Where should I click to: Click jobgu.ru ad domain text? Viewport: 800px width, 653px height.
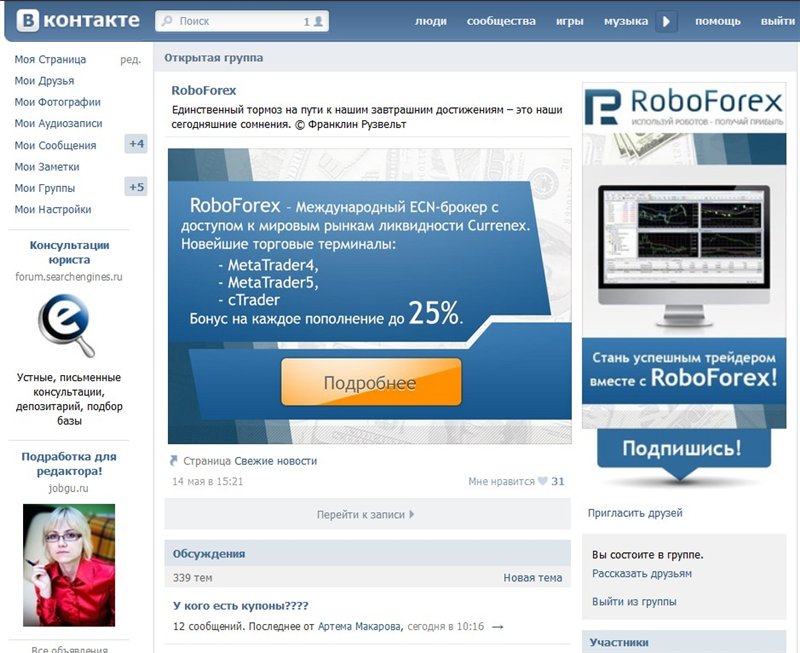pyautogui.click(x=68, y=488)
